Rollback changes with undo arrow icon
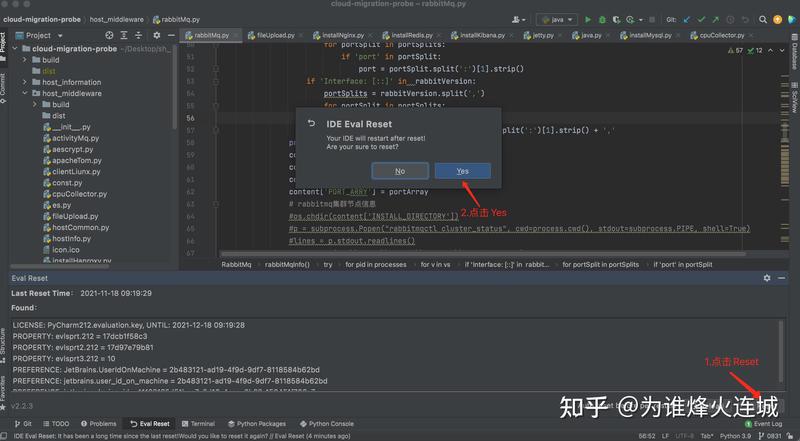This screenshot has width=800, height=441. pyautogui.click(x=745, y=19)
